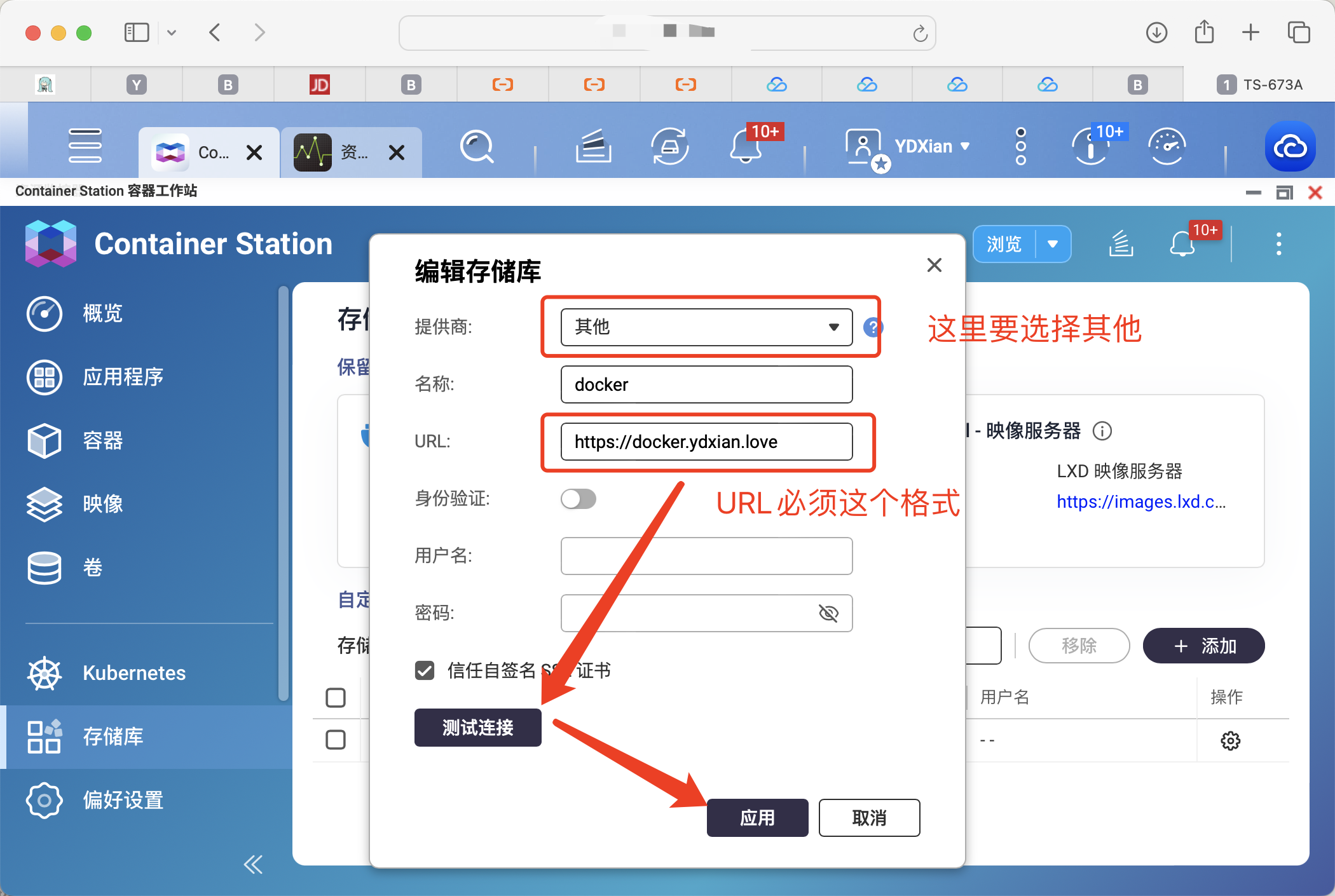Screen dimensions: 1335x896
Task: Close the 编辑存储库 dialog with X
Action: click(x=934, y=265)
